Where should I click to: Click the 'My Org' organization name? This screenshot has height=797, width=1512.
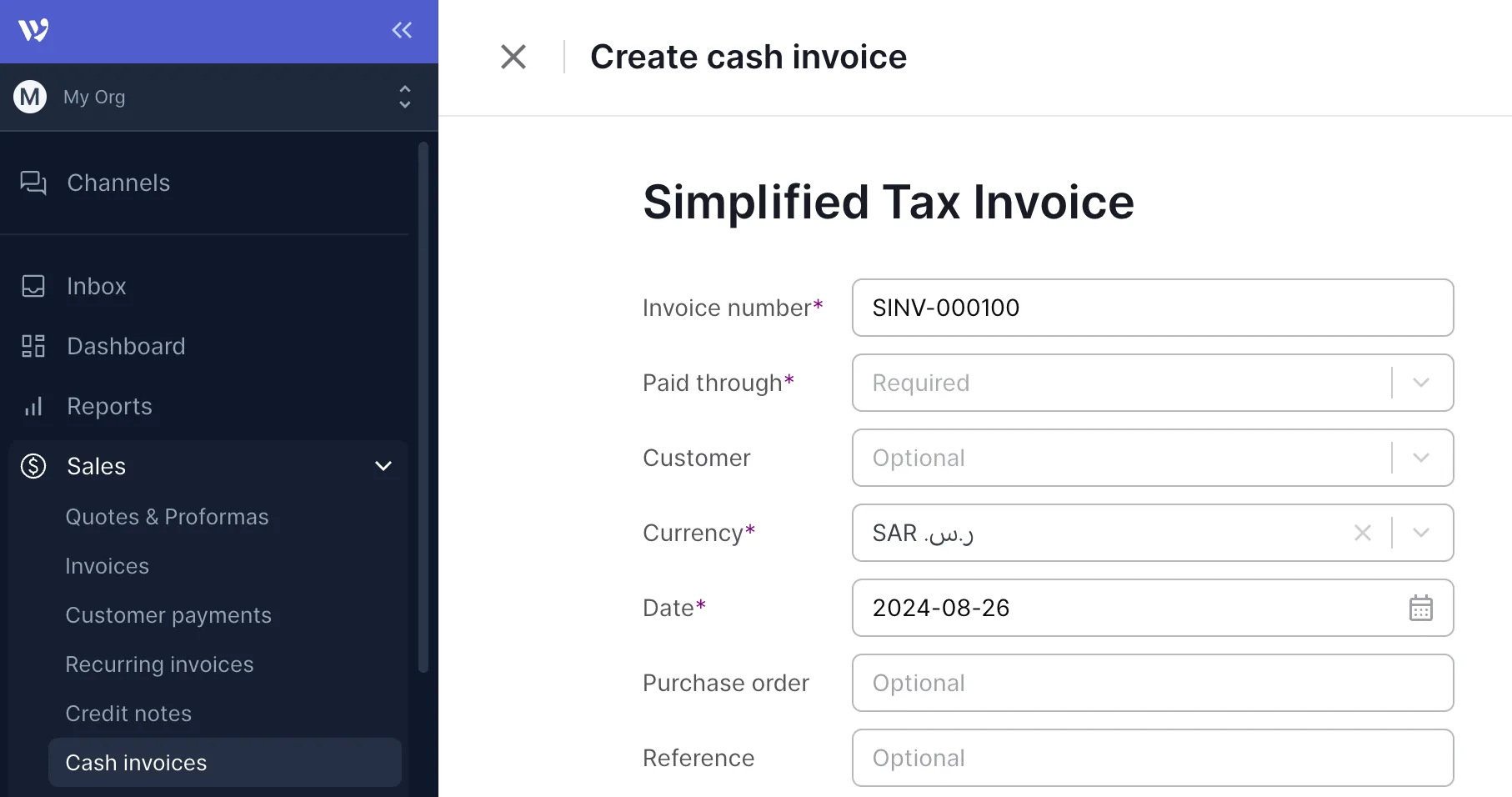point(94,97)
